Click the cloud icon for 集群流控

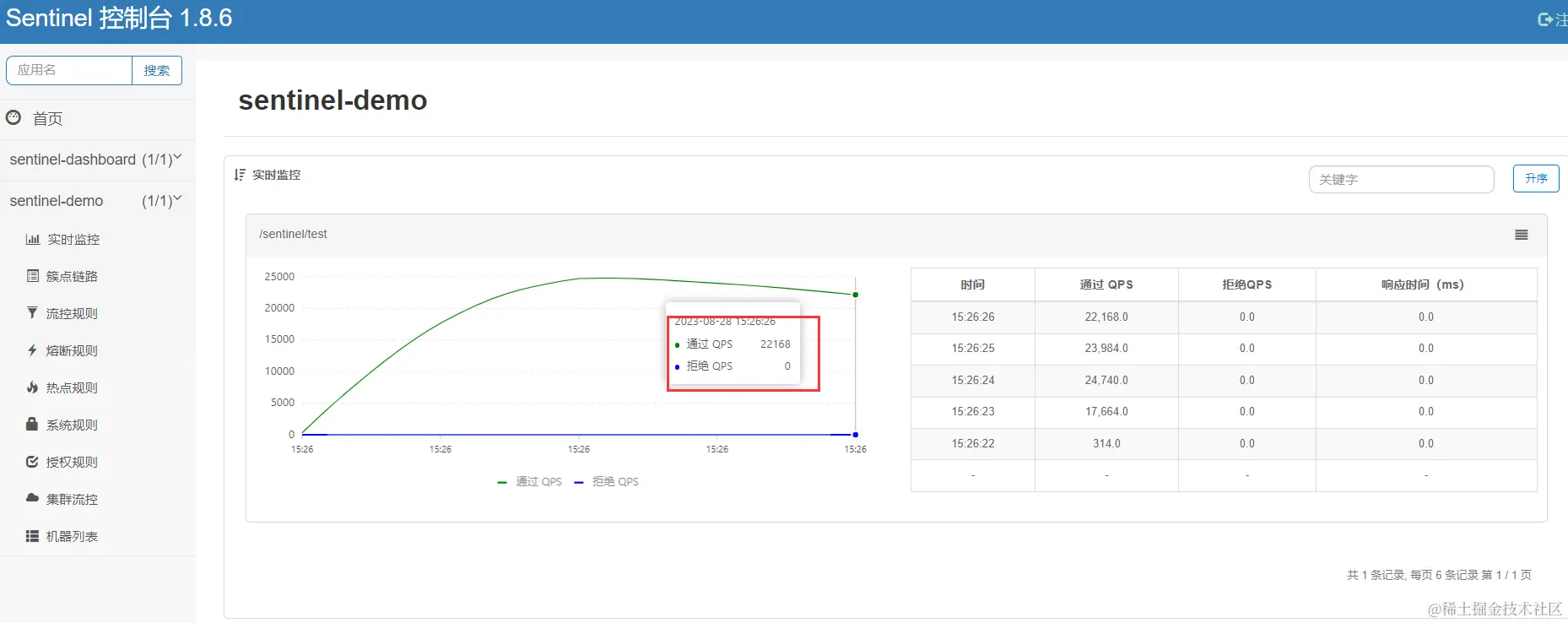pyautogui.click(x=32, y=498)
